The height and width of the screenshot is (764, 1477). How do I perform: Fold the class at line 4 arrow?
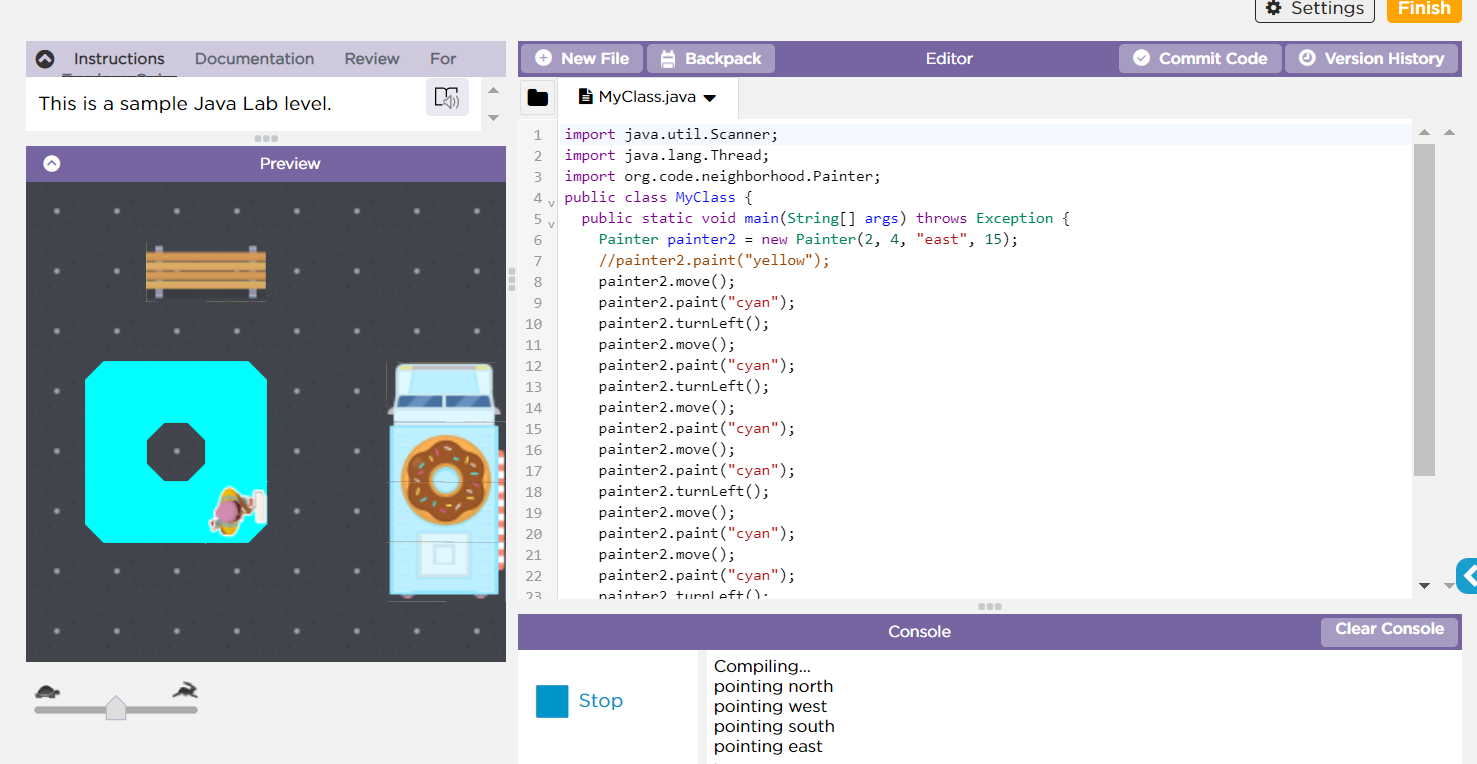[x=552, y=202]
